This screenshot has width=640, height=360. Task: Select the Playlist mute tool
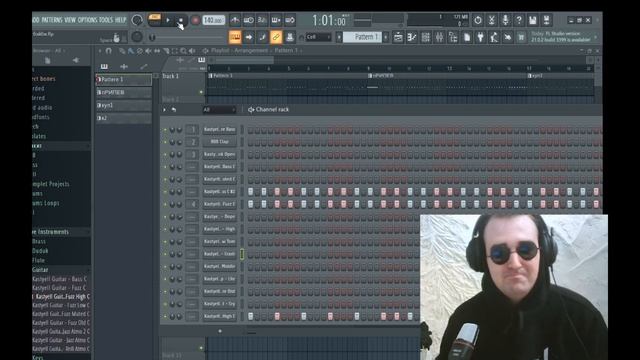(x=148, y=51)
